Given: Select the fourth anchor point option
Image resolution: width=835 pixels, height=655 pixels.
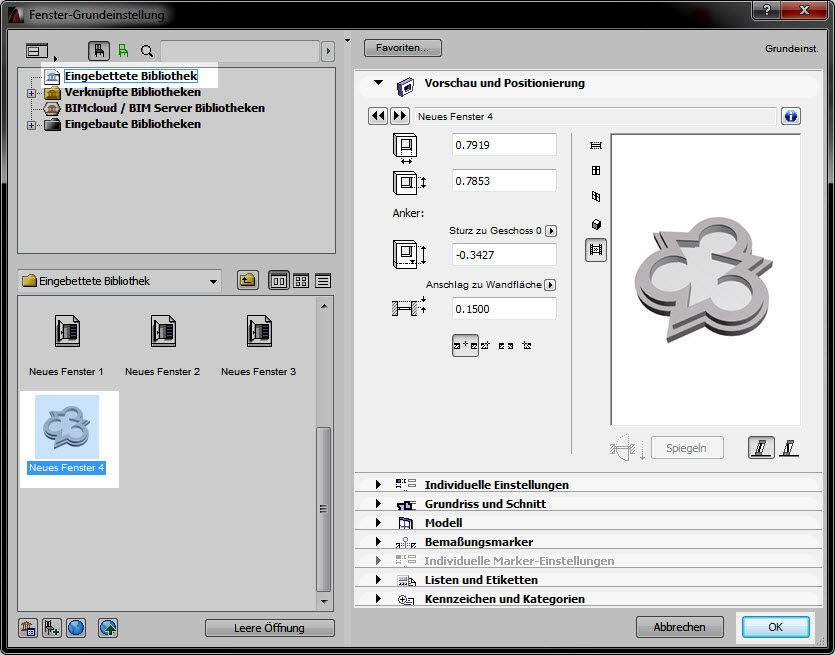Looking at the screenshot, I should 527,346.
